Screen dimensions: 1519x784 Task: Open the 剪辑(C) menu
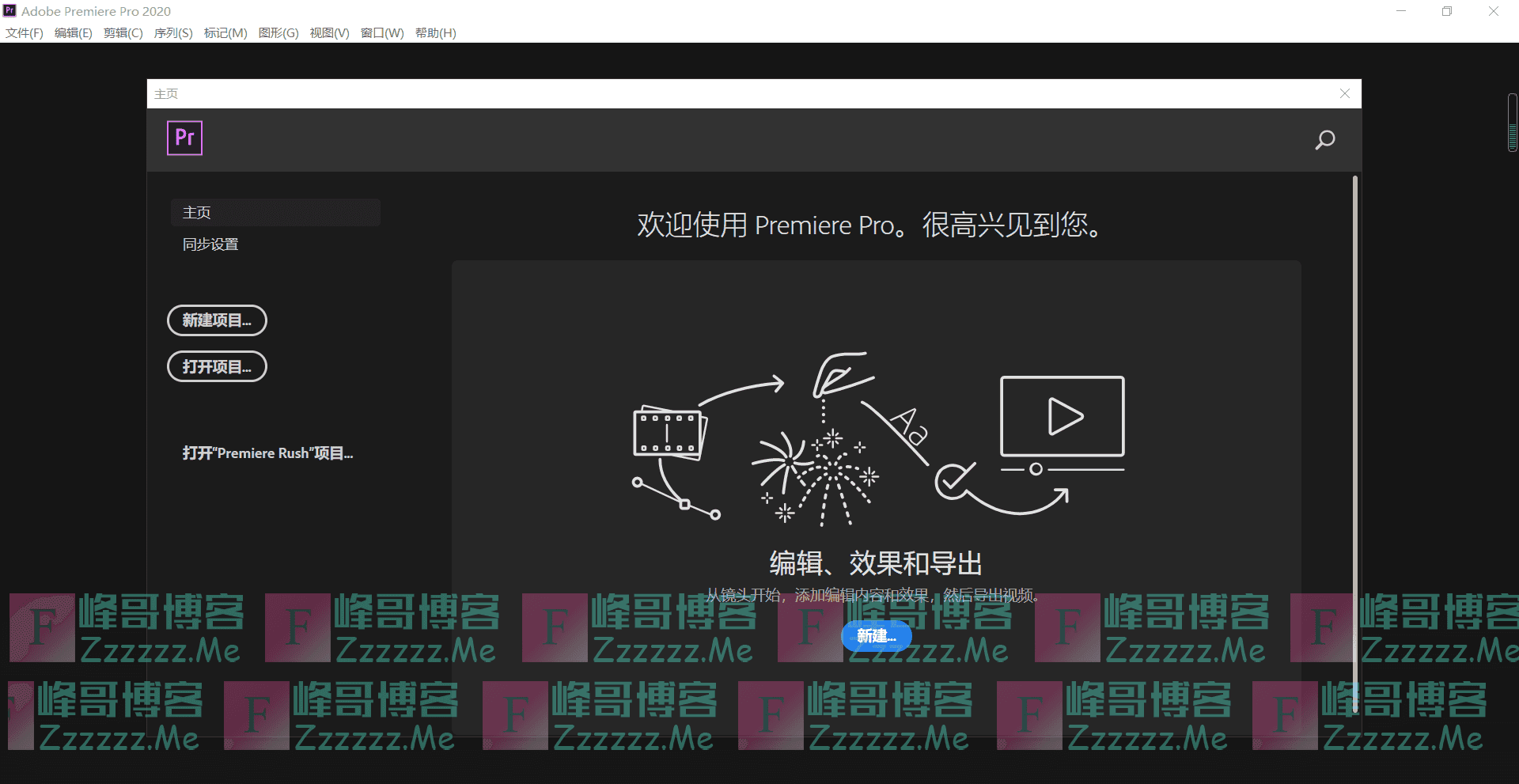123,33
